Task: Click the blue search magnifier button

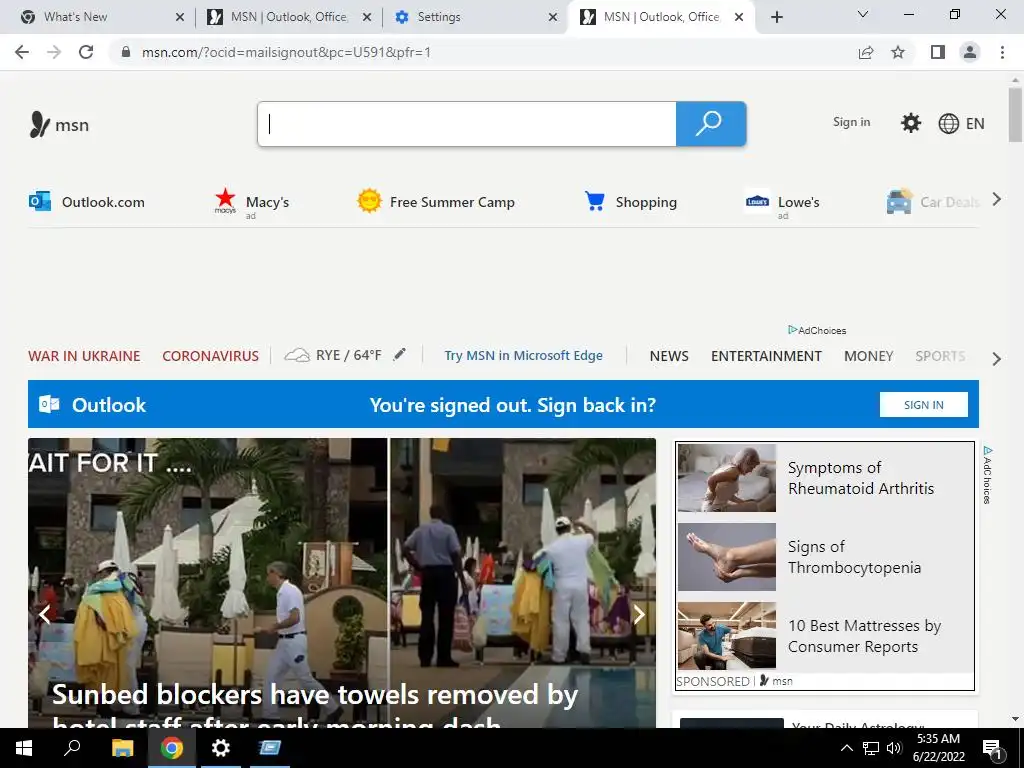Action: (x=711, y=123)
